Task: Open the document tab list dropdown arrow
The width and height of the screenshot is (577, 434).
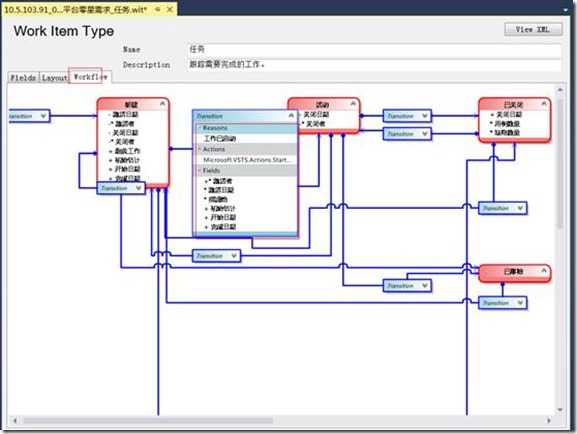Action: (566, 10)
